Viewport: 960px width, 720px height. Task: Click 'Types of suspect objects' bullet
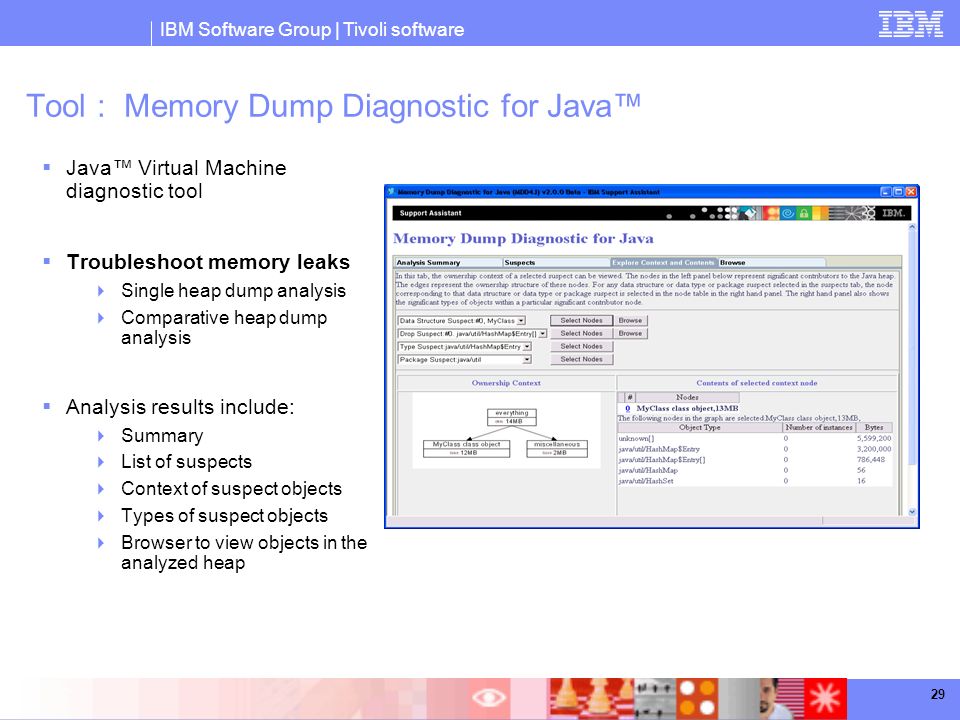click(x=224, y=516)
